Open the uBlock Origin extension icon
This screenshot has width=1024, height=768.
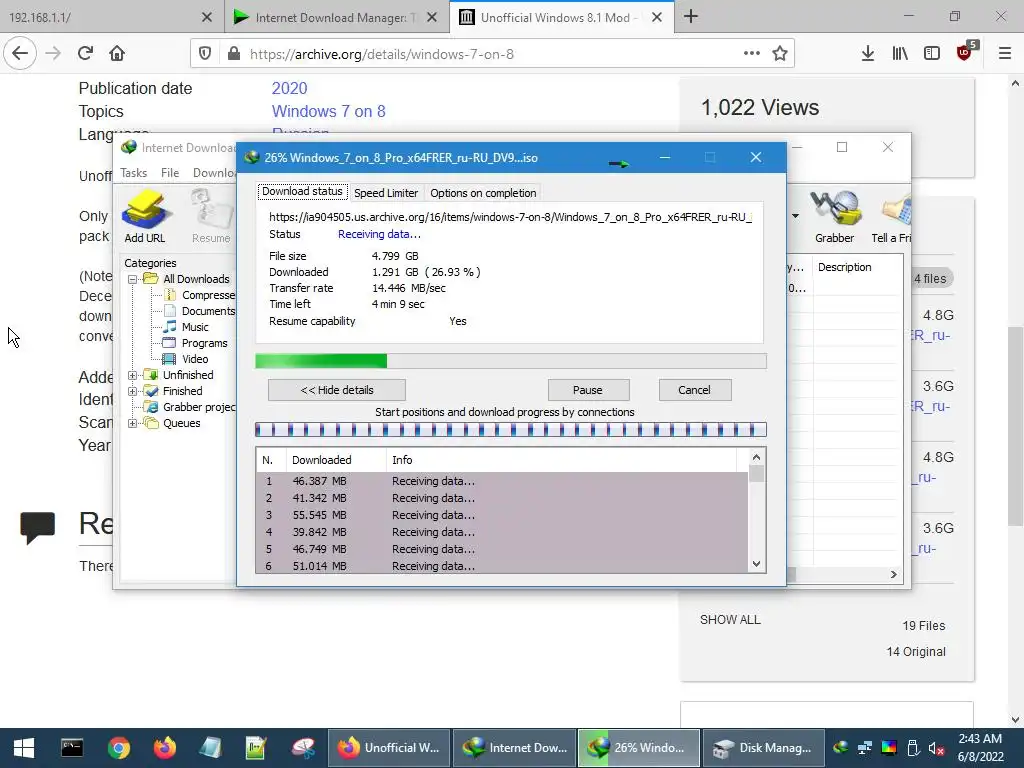(x=965, y=52)
